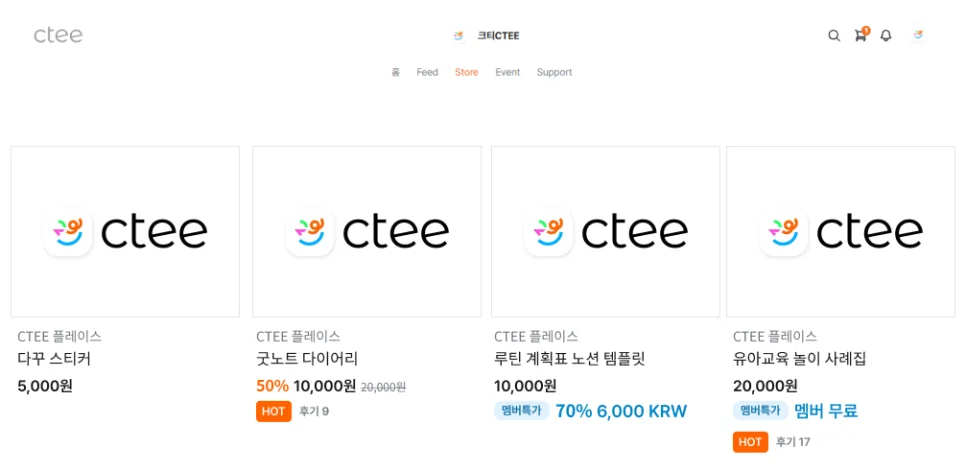The height and width of the screenshot is (471, 966).
Task: Open 루틴 계획표 노션 템플릿 product link
Action: 569,359
